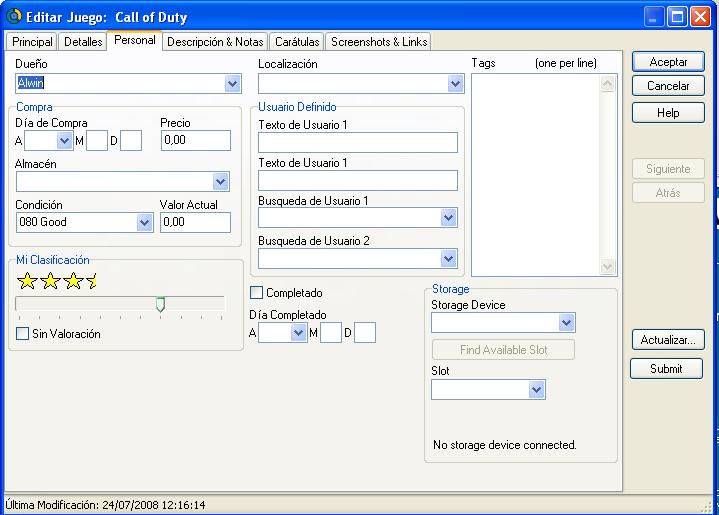Expand Busqueda de Usuario 2 dropdown

448,259
